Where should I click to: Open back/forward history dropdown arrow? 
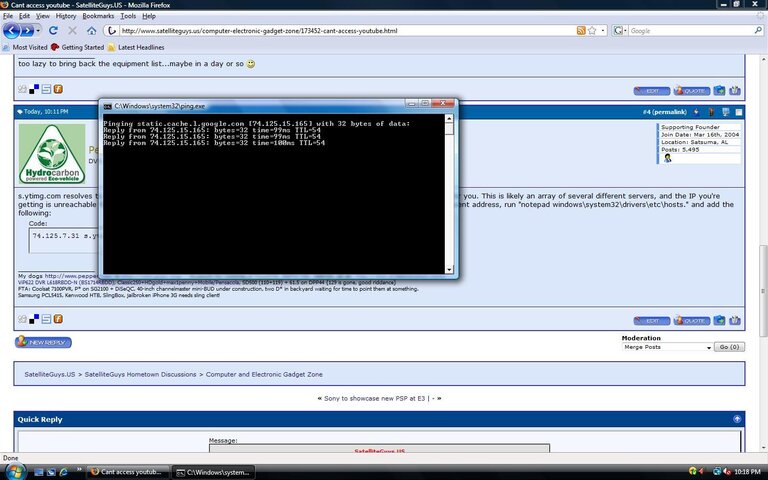(38, 30)
